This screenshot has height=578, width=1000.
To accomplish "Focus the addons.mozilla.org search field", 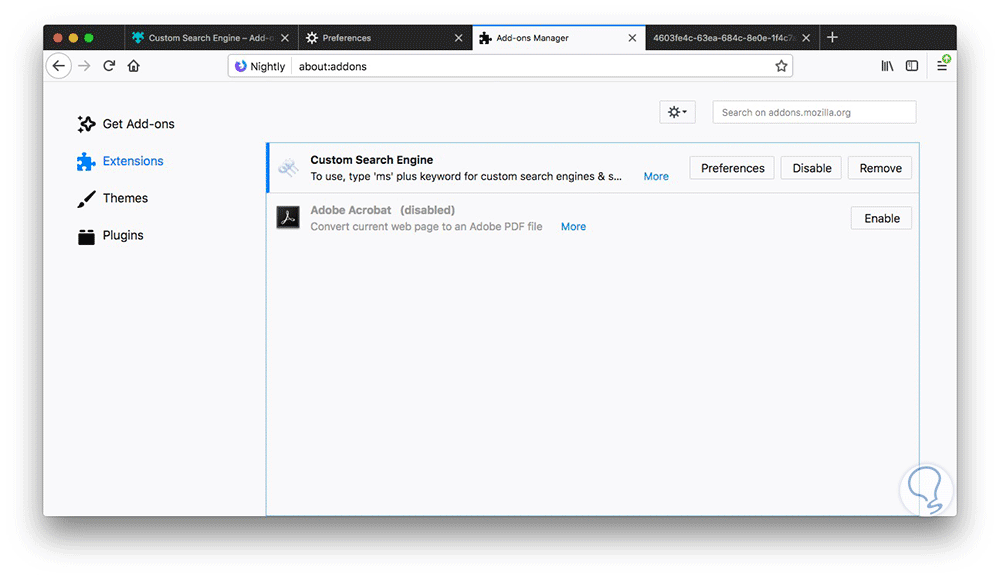I will pyautogui.click(x=814, y=112).
